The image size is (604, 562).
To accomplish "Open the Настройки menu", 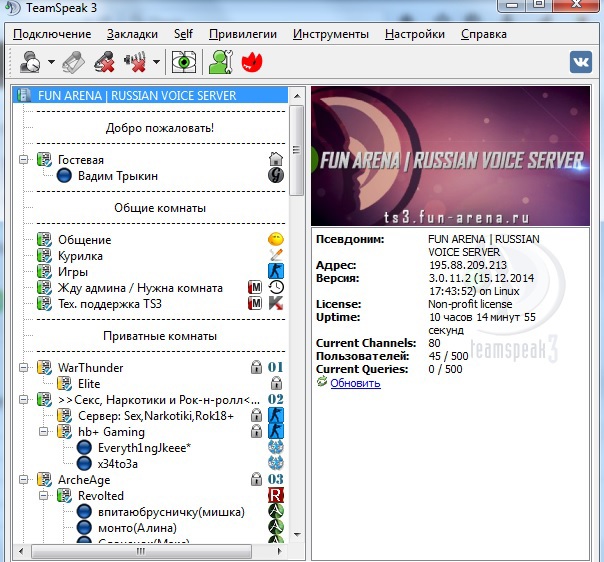I will tap(414, 34).
